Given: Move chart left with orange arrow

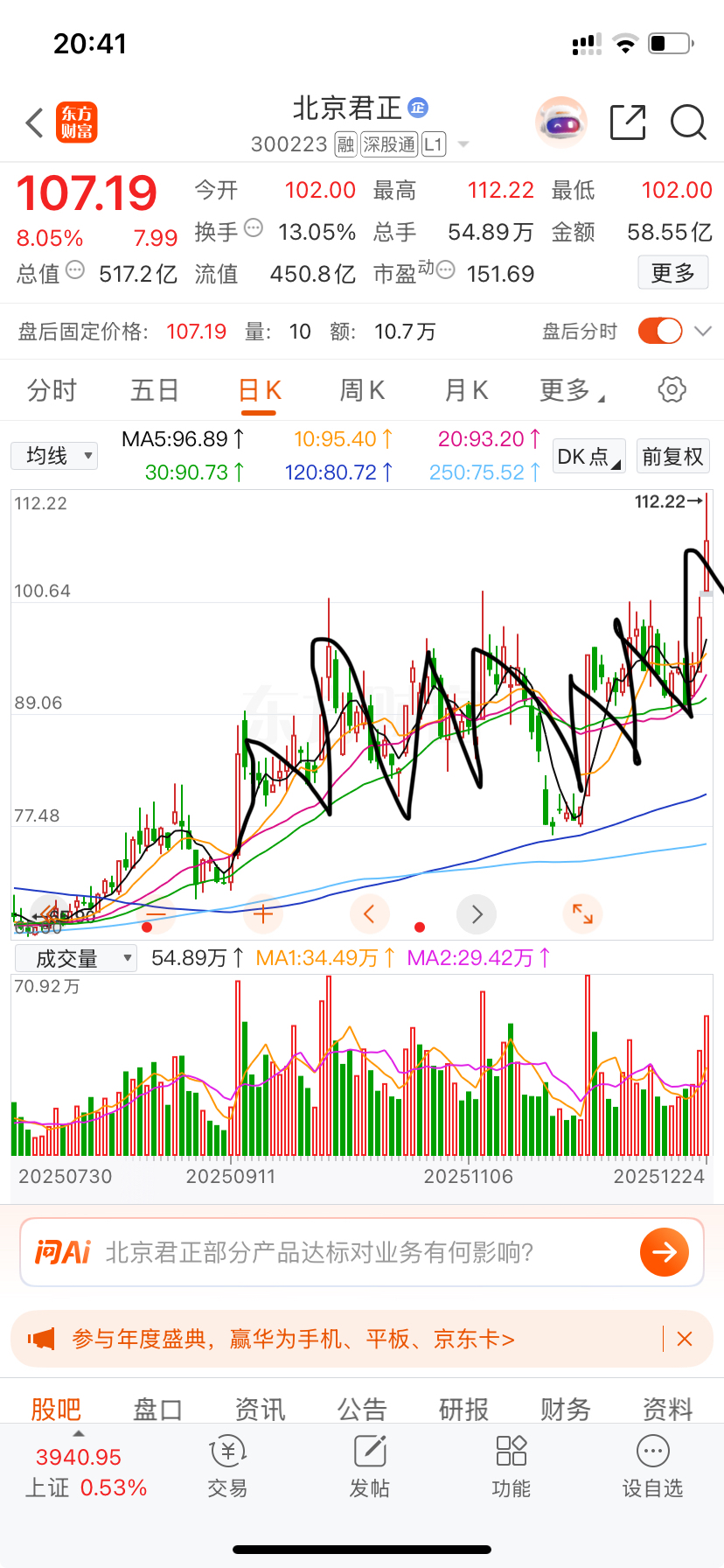Looking at the screenshot, I should 369,914.
